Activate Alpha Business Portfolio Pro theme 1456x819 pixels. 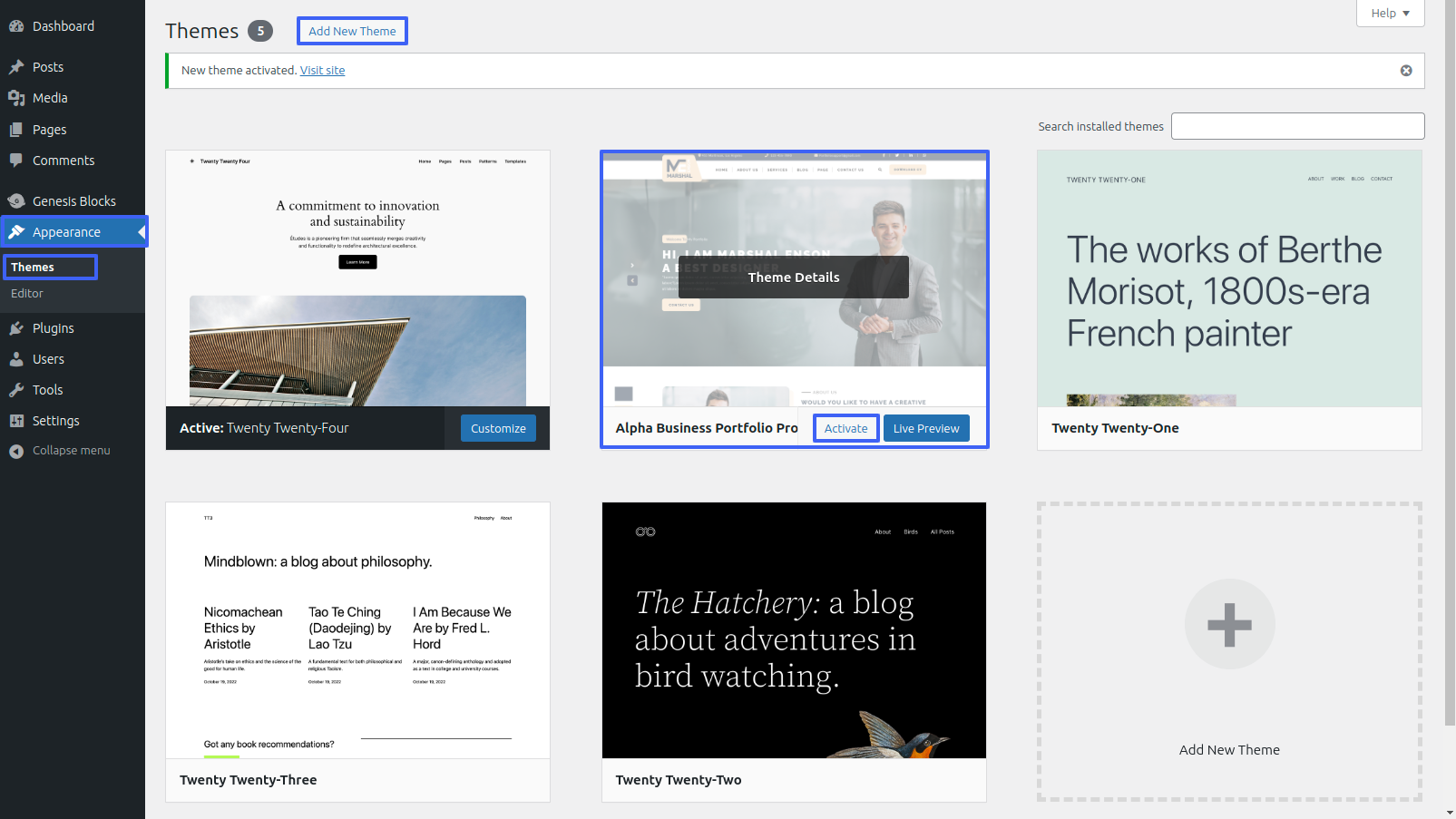[x=845, y=428]
